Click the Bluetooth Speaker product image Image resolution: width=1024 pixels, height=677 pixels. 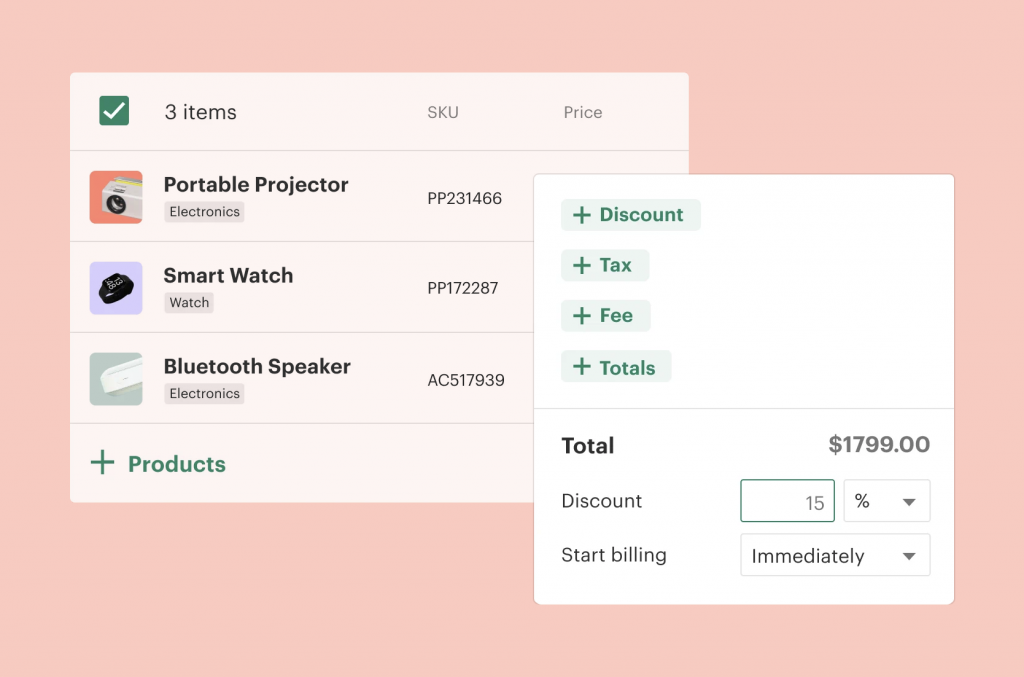[116, 379]
